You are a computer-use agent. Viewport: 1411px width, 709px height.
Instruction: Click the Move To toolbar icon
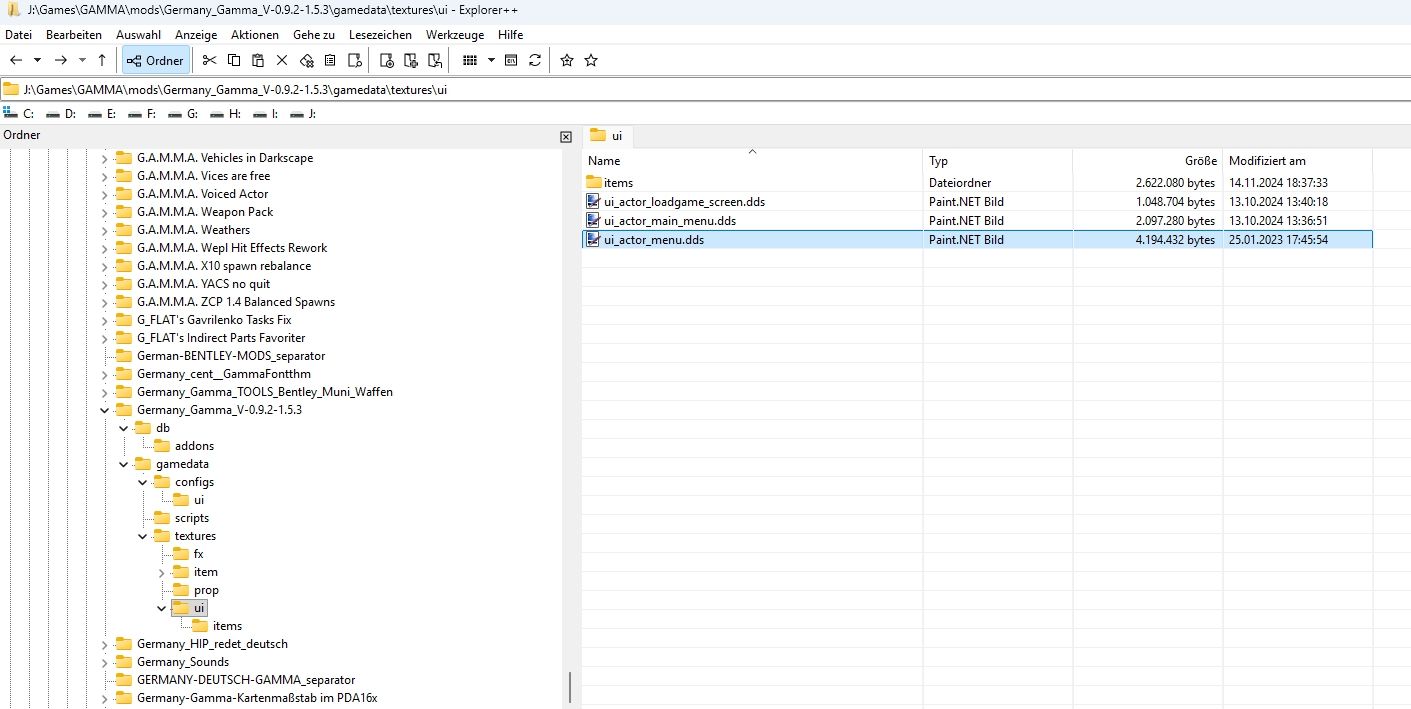[x=434, y=60]
